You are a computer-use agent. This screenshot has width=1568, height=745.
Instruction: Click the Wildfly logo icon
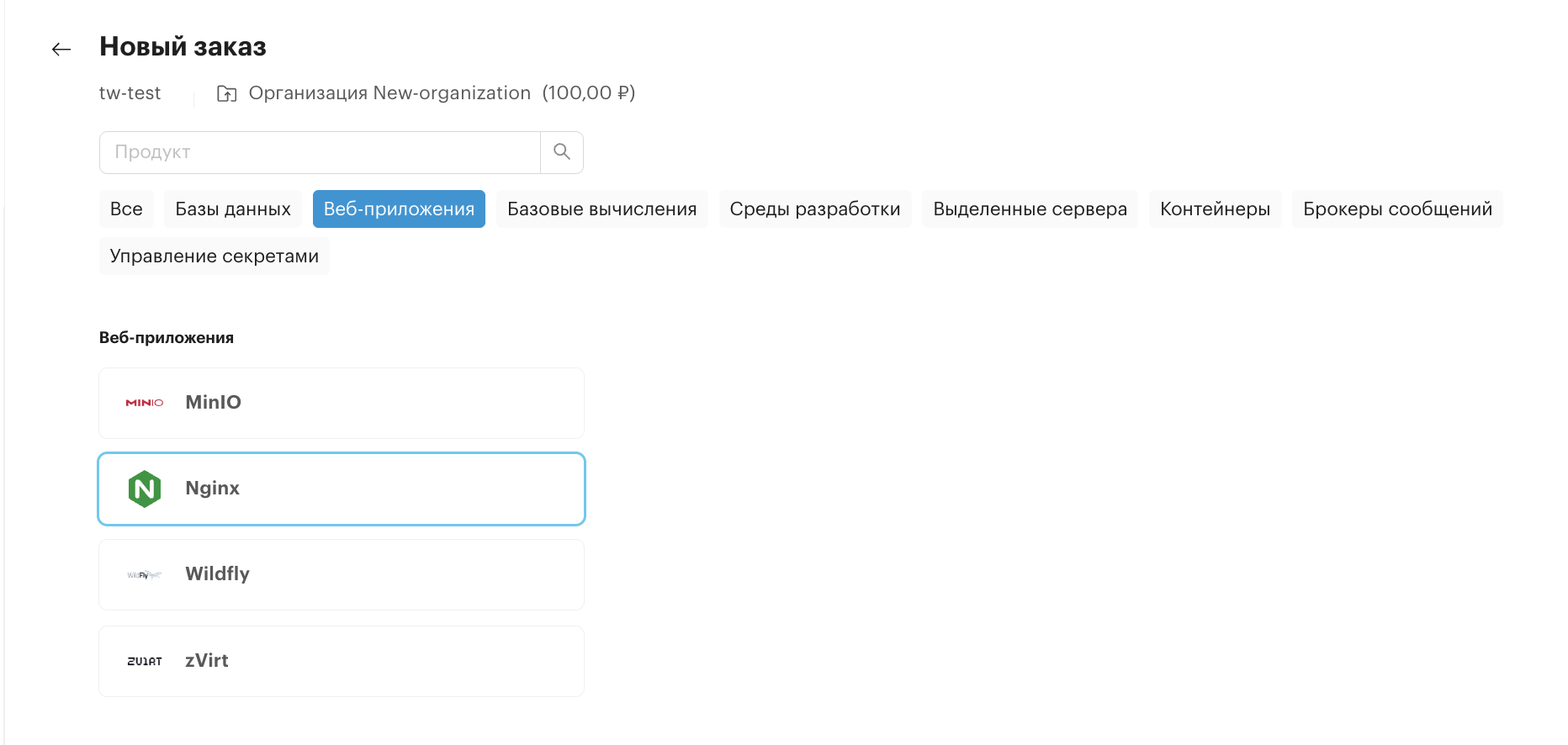(x=145, y=575)
